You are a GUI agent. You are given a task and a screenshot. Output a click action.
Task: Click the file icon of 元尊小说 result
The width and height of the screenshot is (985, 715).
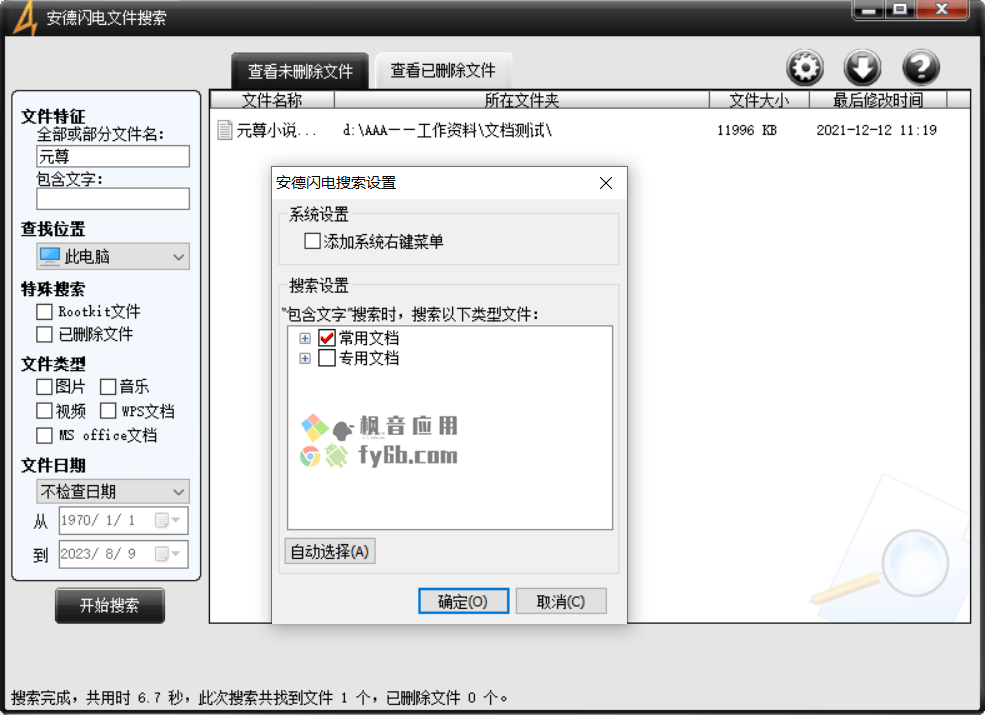pos(224,130)
